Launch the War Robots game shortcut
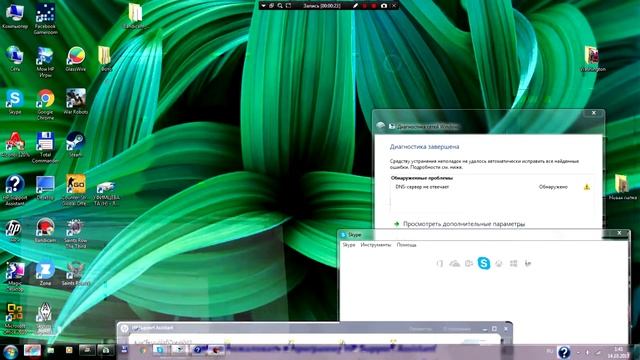The height and width of the screenshot is (360, 640). 76,101
